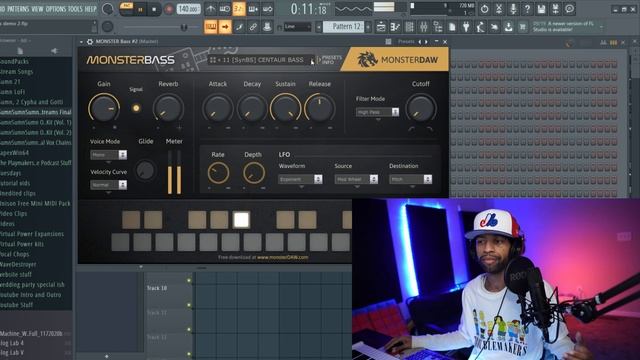Open the shopping cart icon
640x360 pixels.
[x=523, y=27]
